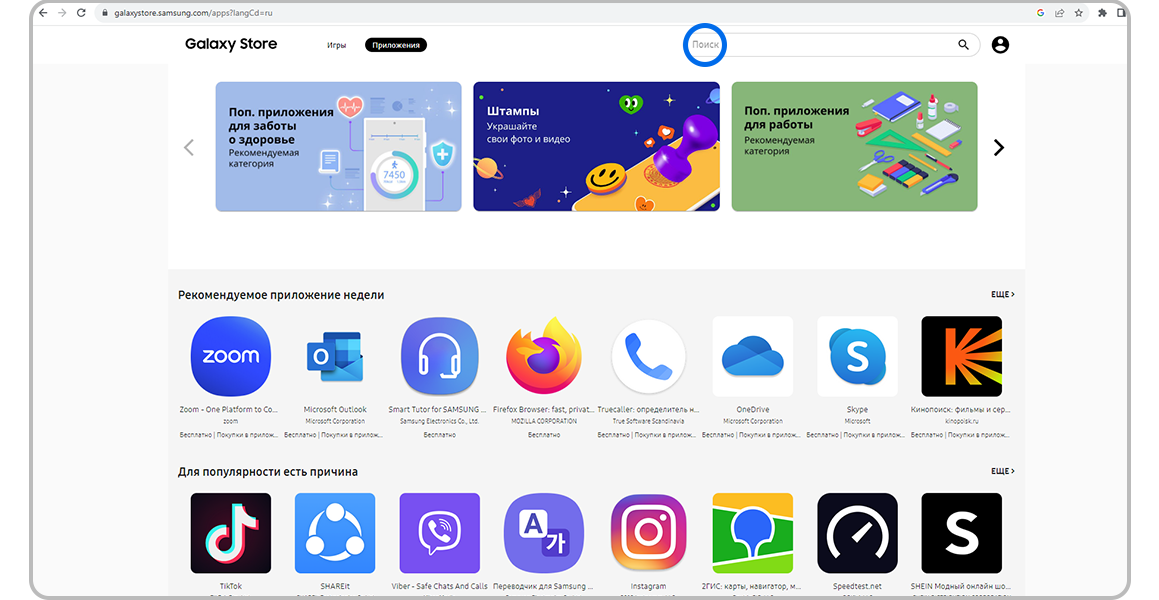The image size is (1159, 600).
Task: Open the Zoom app icon
Action: click(x=231, y=356)
